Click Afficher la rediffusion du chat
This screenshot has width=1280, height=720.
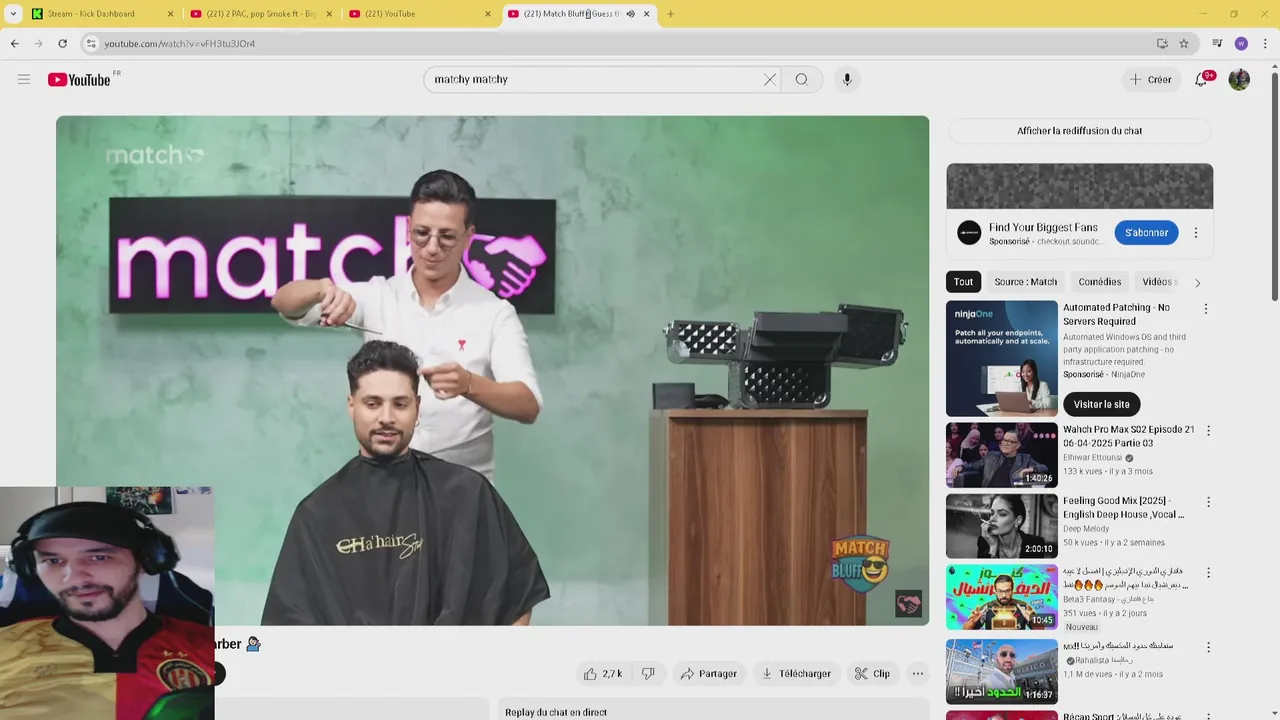point(1080,131)
